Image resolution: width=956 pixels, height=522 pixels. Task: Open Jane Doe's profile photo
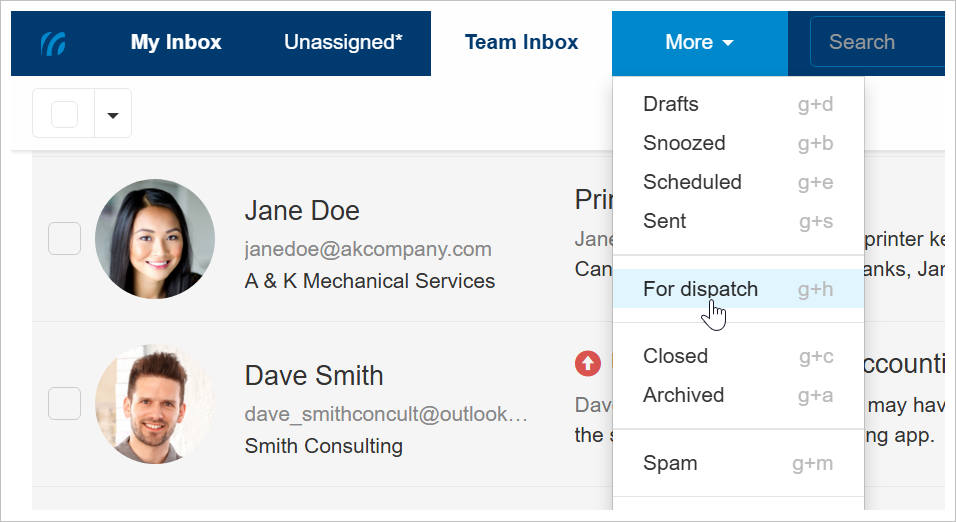155,239
